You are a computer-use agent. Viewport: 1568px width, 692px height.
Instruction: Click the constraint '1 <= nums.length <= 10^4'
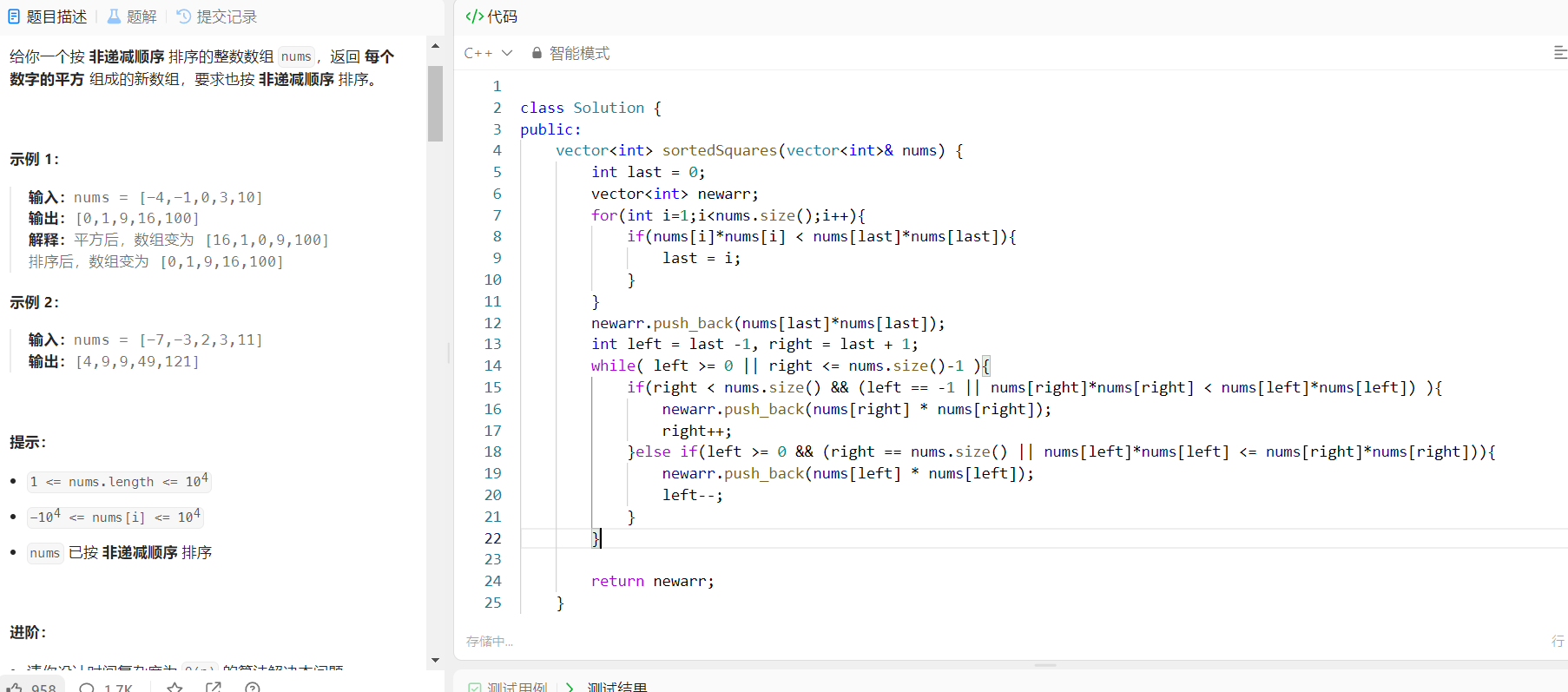click(119, 481)
